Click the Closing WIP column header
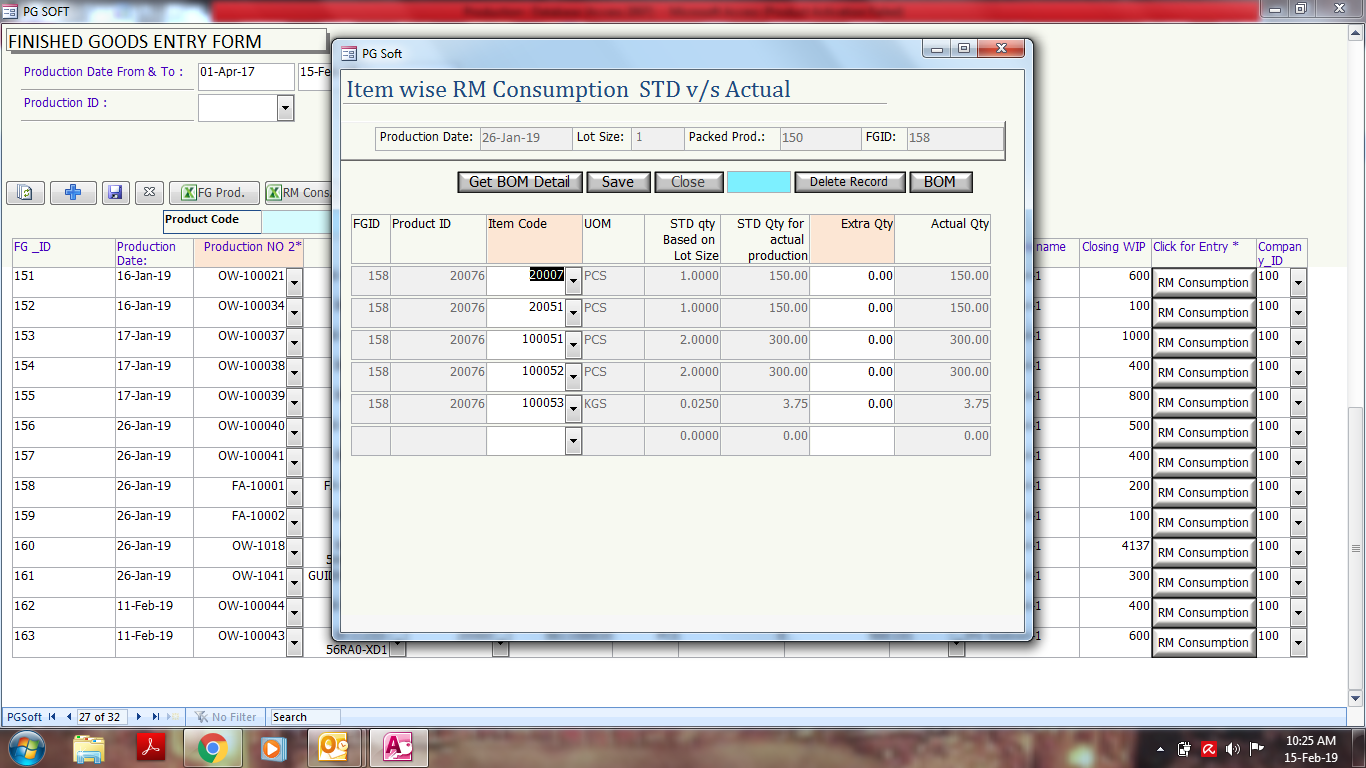Screen dimensions: 1366x768 (1114, 252)
